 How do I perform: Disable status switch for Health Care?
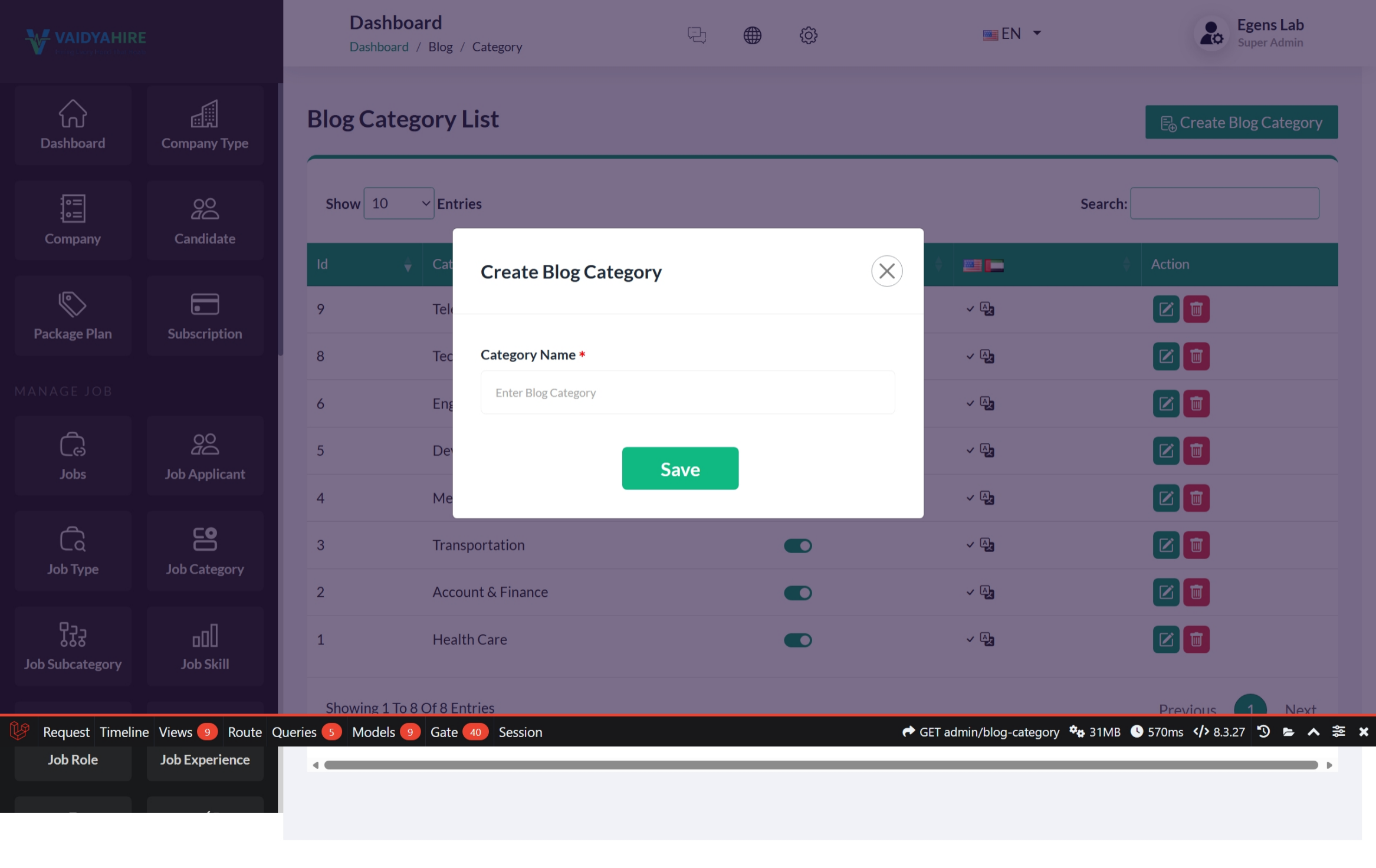[797, 640]
